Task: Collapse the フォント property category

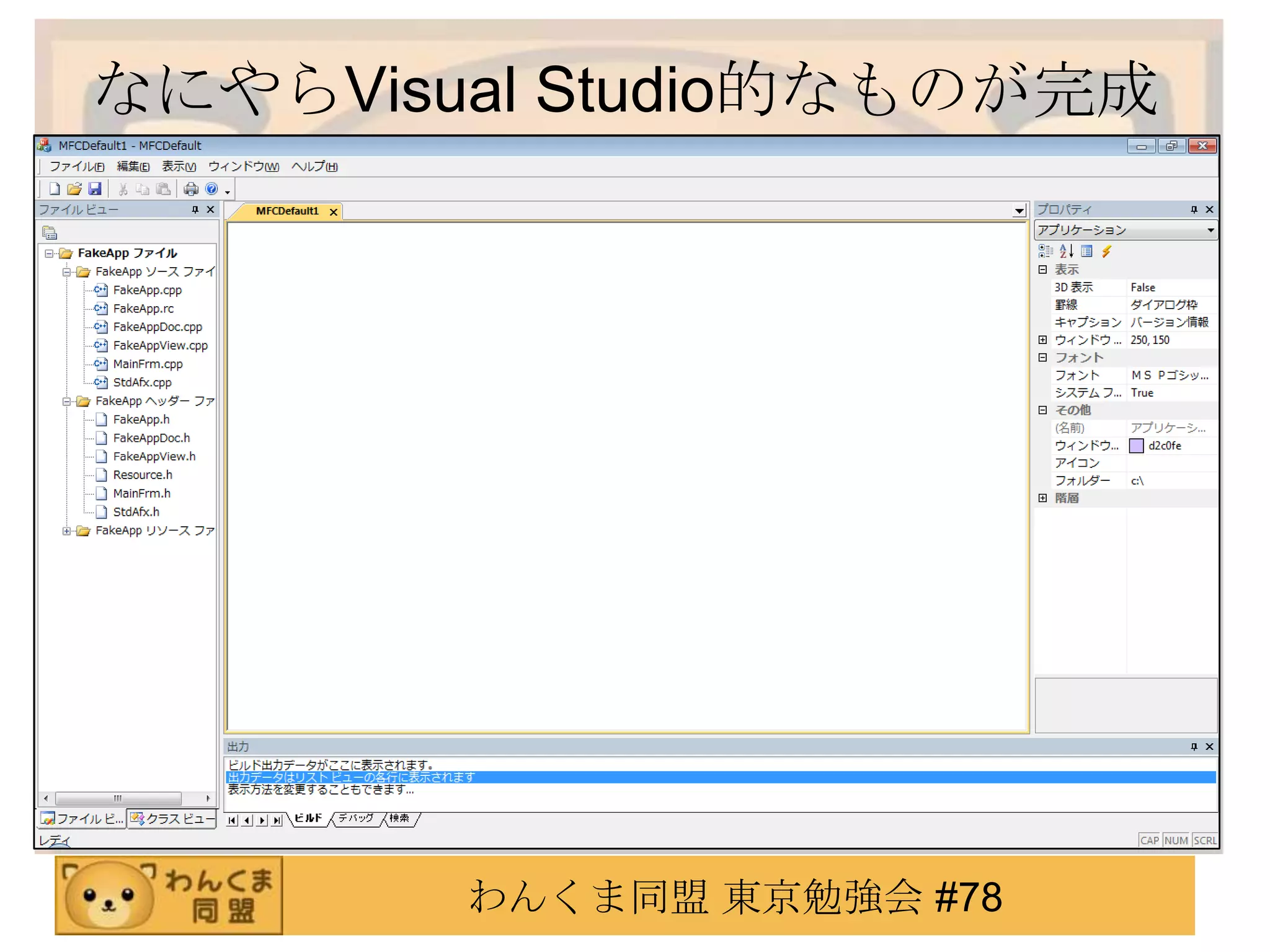Action: click(x=1042, y=358)
